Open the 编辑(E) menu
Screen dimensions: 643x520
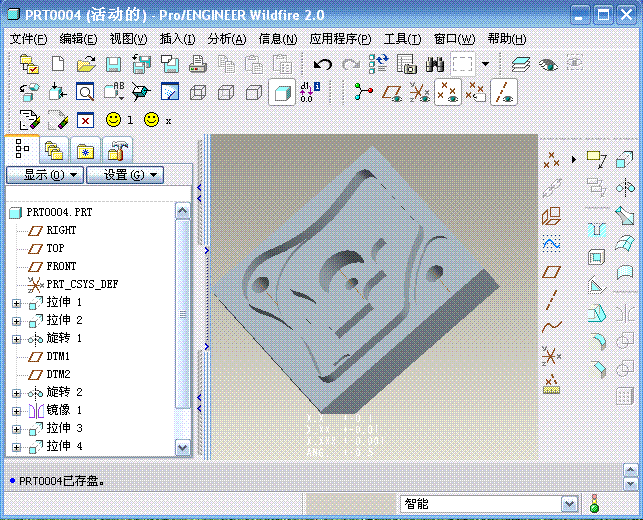(78, 39)
